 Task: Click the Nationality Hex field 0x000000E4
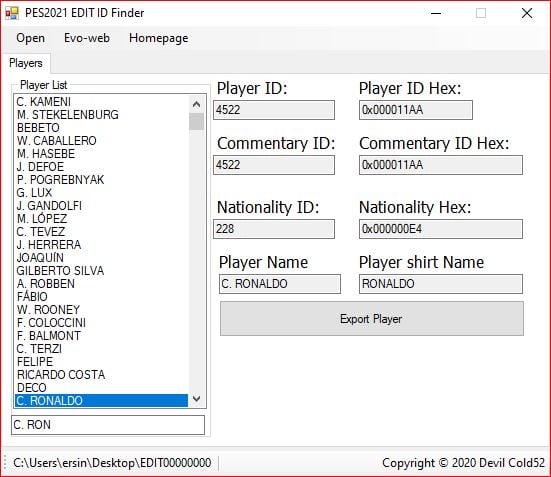point(441,229)
